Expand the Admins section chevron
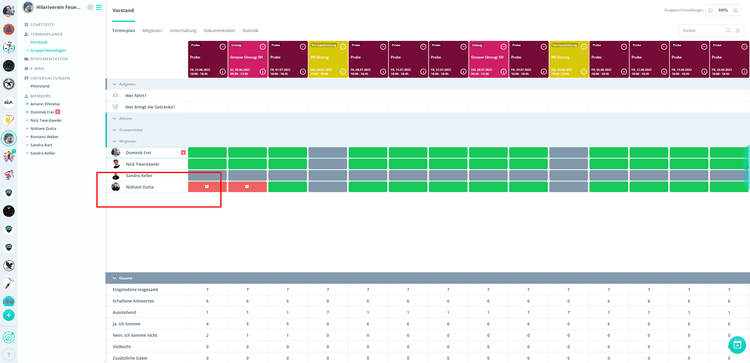 114,118
